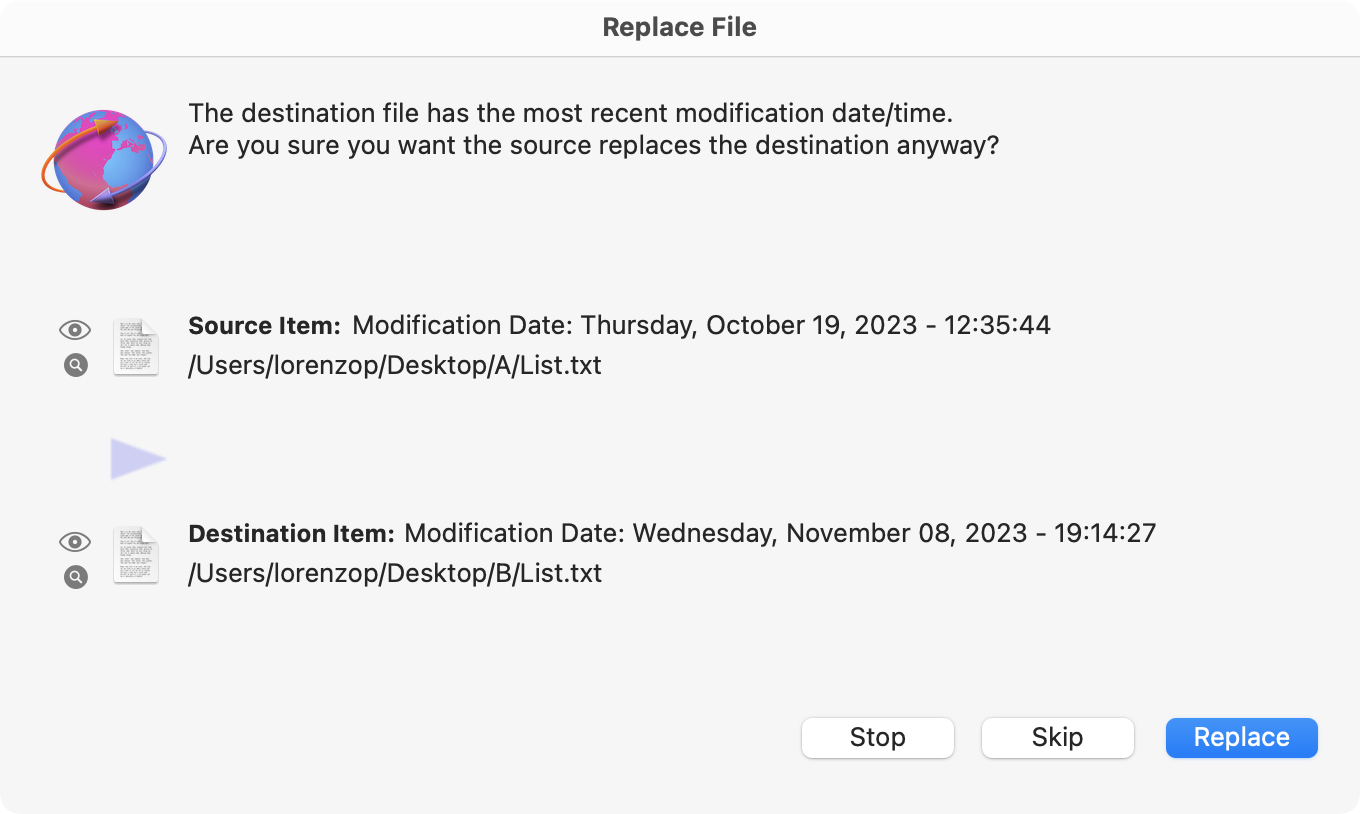Confirm with the Replace button
The width and height of the screenshot is (1360, 814).
pos(1242,738)
